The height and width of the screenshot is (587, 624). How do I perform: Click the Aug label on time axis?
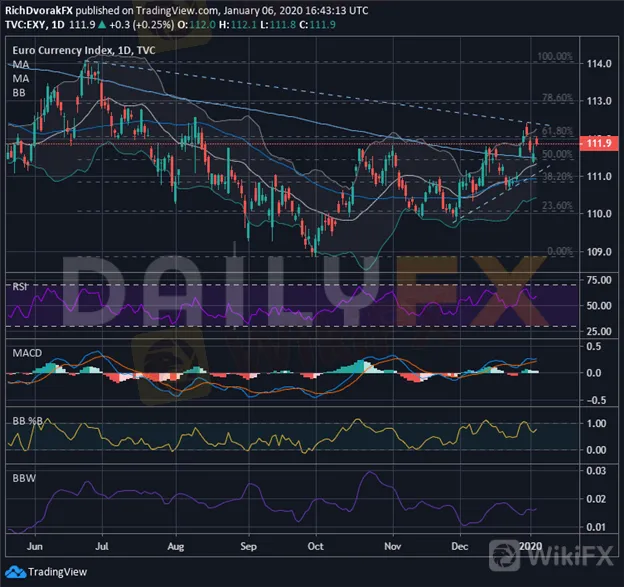point(176,547)
